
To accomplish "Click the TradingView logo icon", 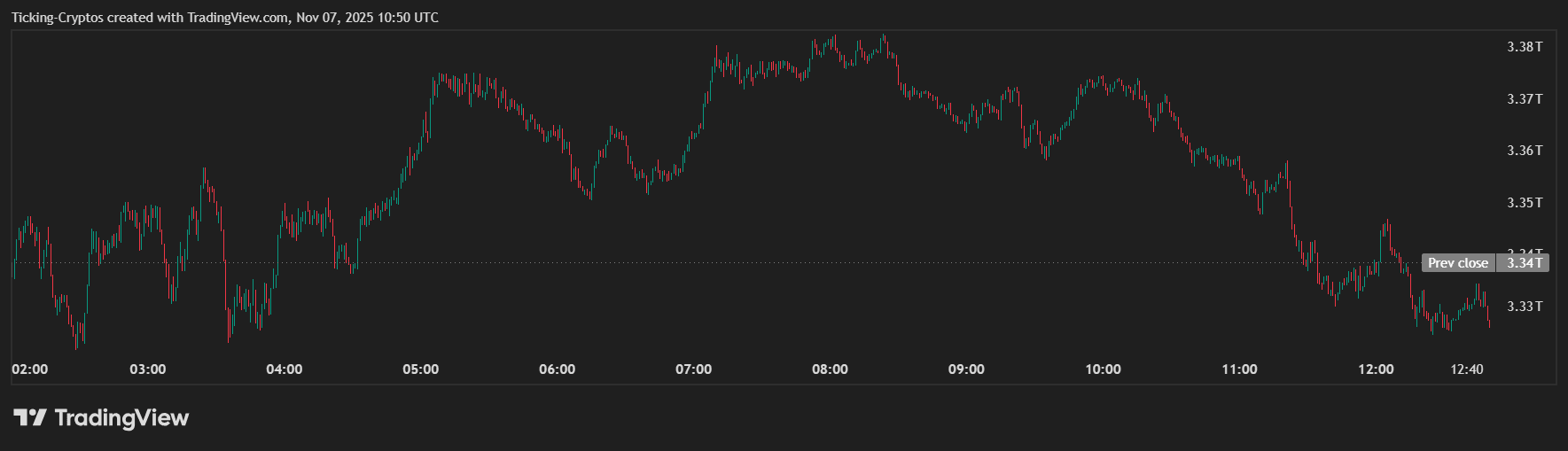I will point(29,417).
